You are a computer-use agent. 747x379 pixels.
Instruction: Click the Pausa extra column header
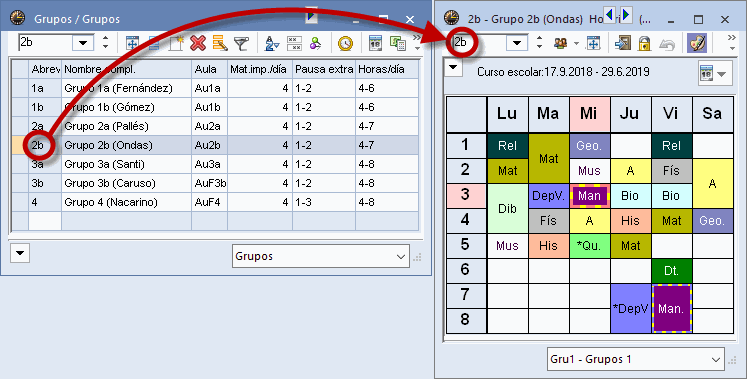pos(324,70)
